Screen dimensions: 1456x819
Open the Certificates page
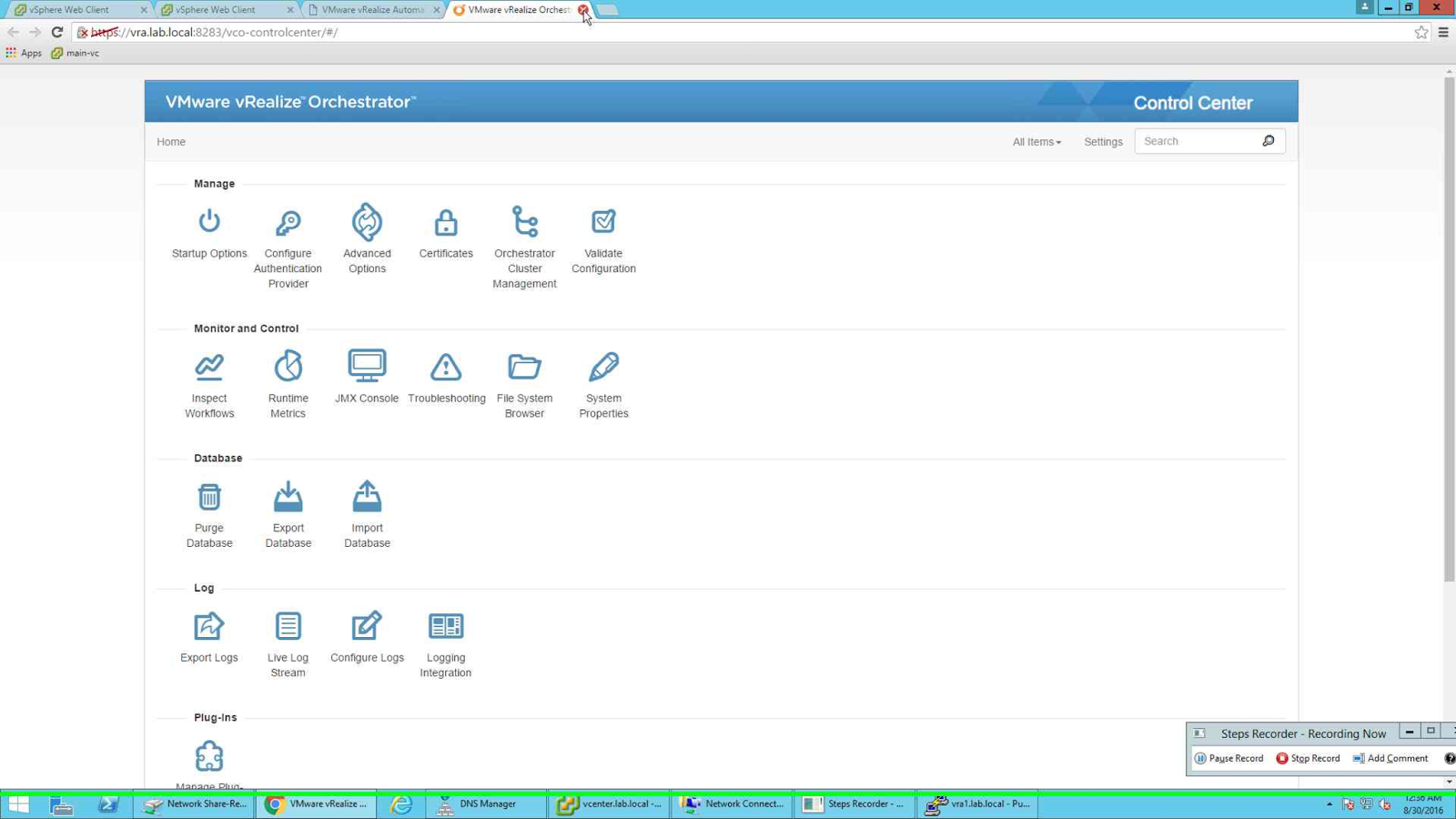coord(446,234)
